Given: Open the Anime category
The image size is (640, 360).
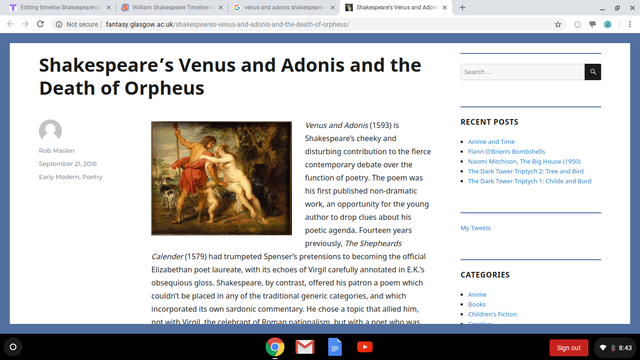Looking at the screenshot, I should coord(477,294).
